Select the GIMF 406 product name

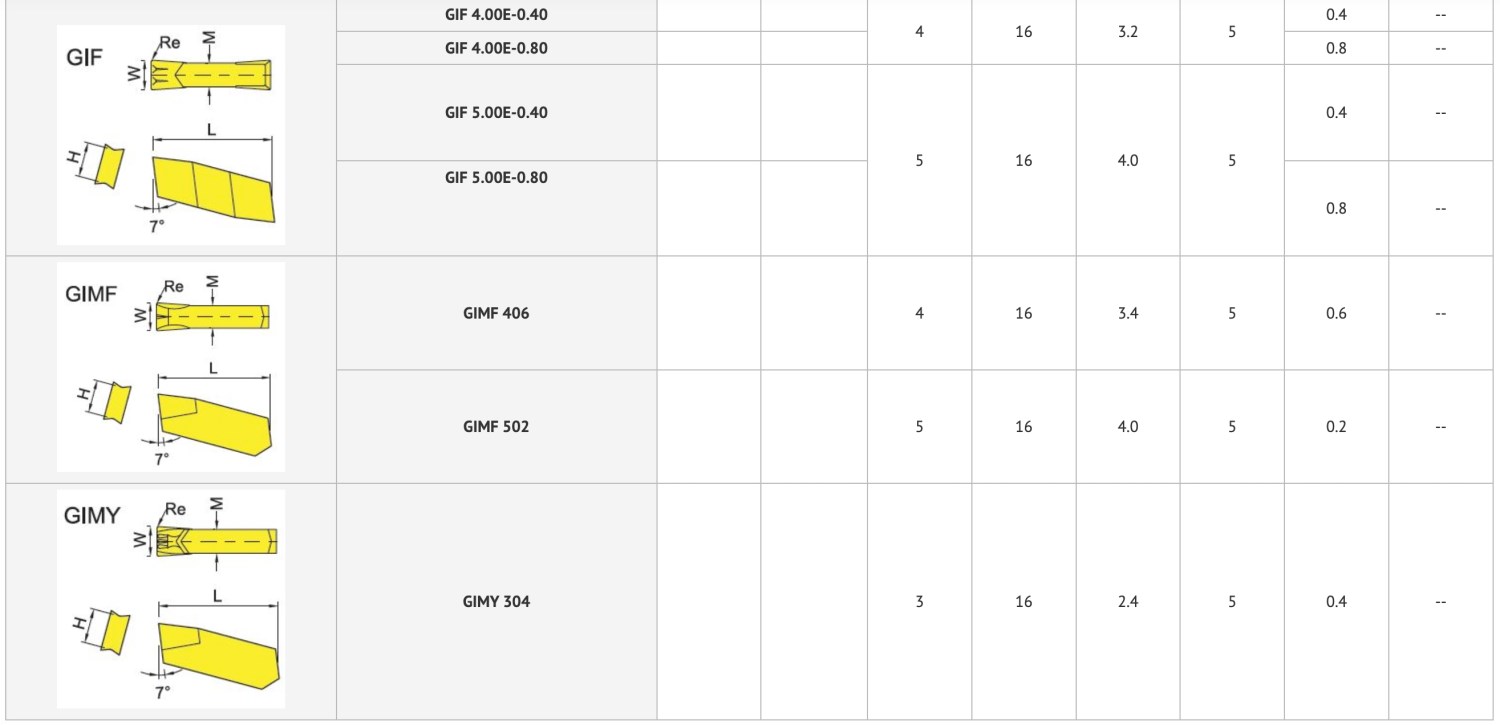coord(496,313)
